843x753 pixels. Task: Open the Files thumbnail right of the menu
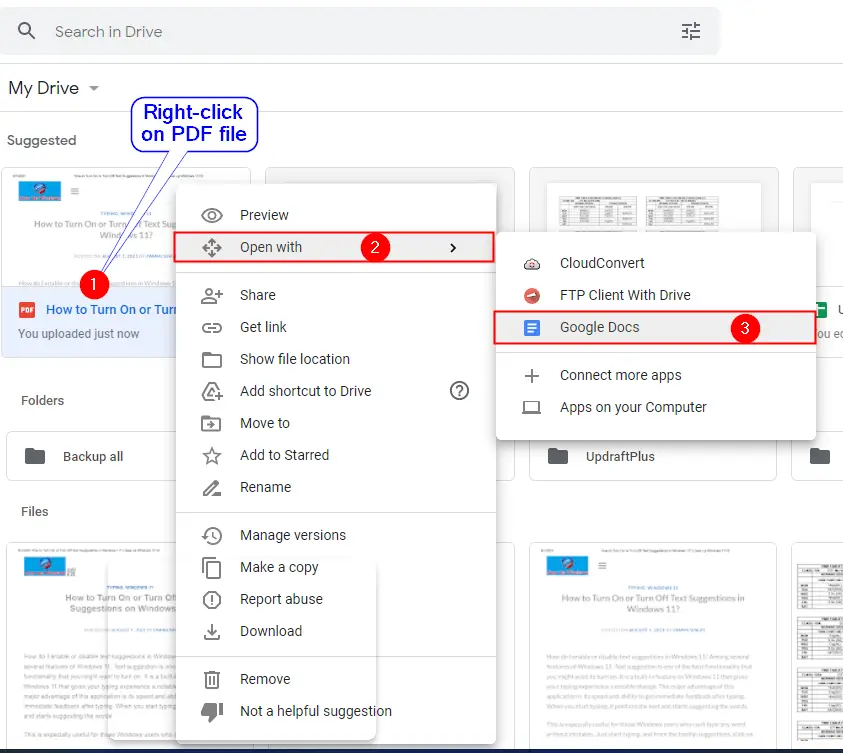[x=653, y=645]
